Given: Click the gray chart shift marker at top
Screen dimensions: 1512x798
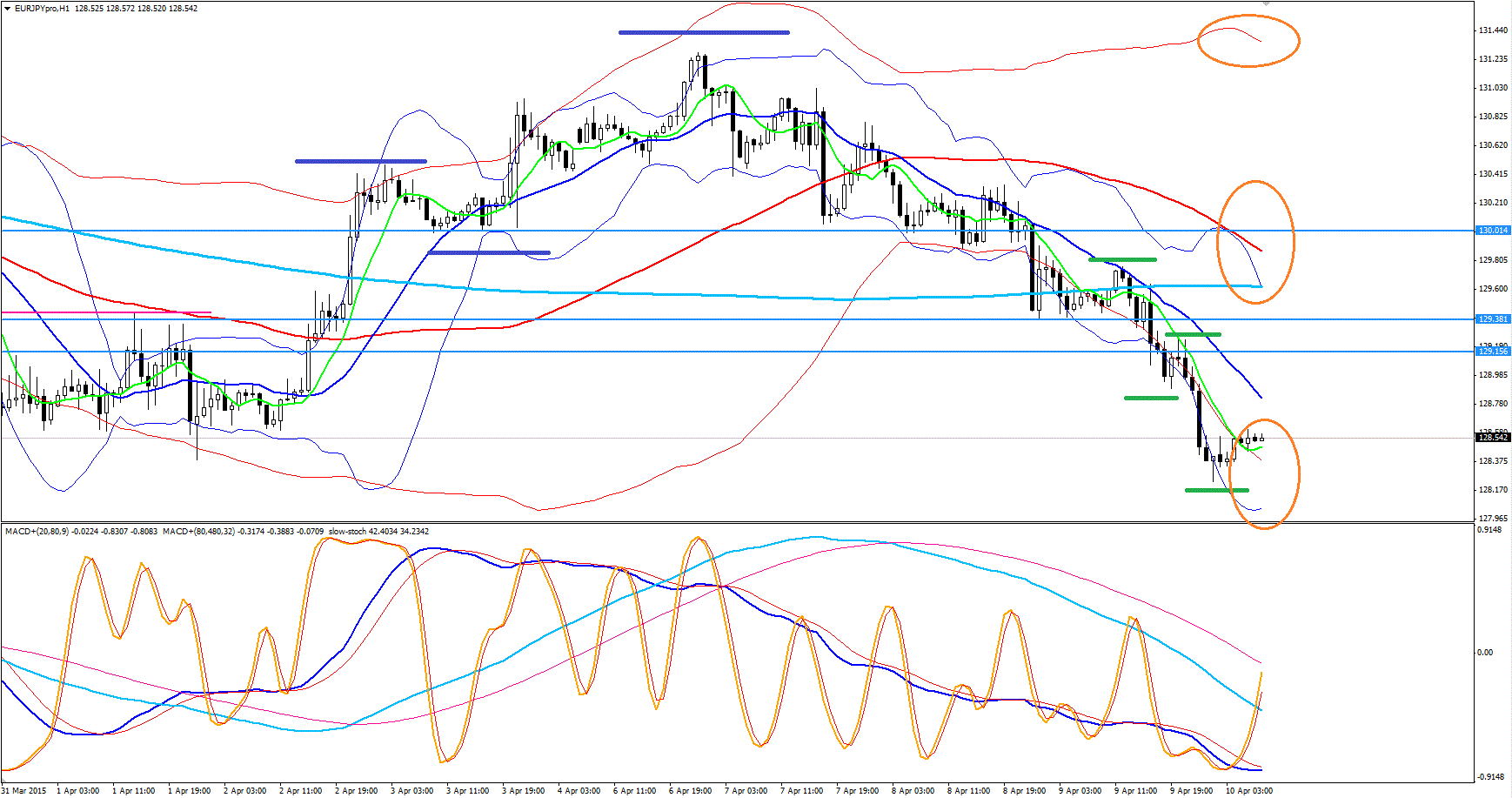Looking at the screenshot, I should 1267,3.
